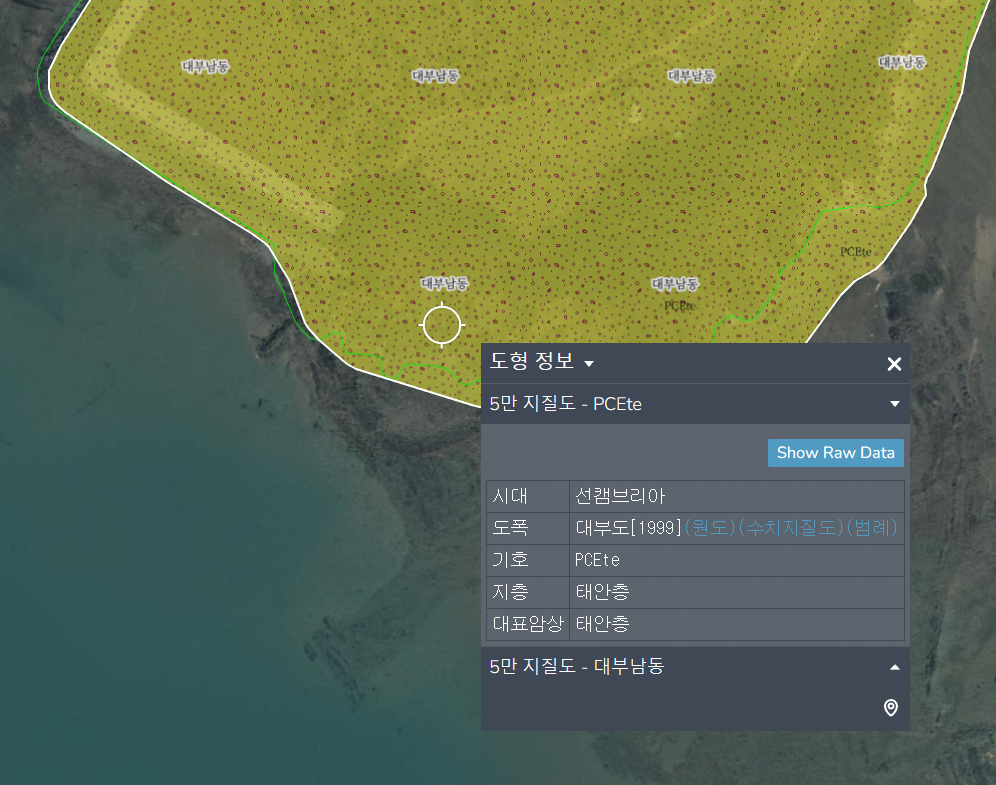Click the 선캠브리아 value in the 시대 row
This screenshot has height=785, width=996.
[x=620, y=496]
